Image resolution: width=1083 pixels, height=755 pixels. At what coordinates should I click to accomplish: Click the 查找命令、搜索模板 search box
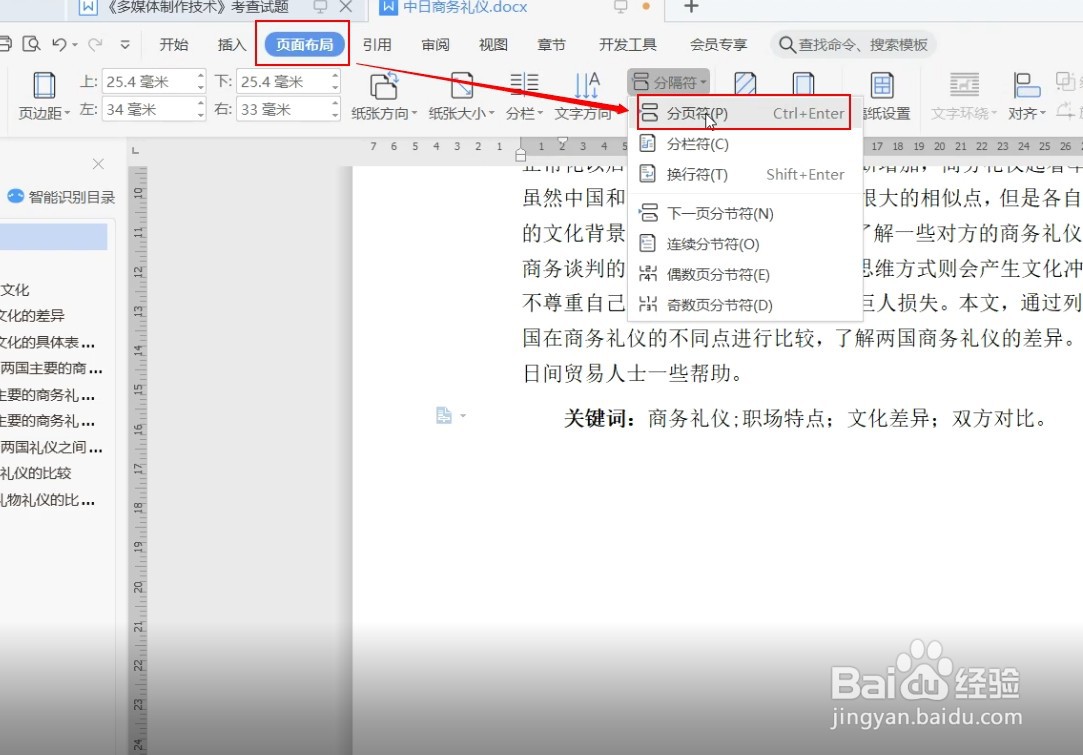tap(853, 44)
